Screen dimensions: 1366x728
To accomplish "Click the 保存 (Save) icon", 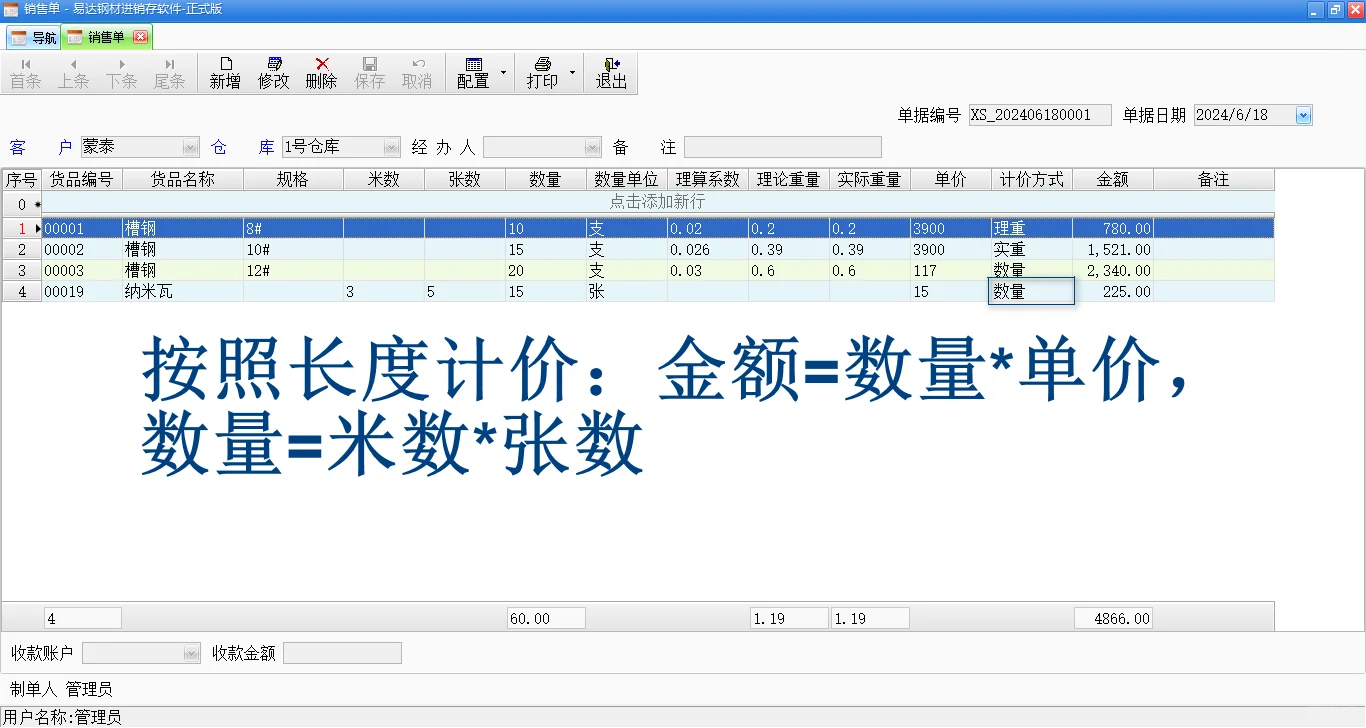I will tap(369, 72).
